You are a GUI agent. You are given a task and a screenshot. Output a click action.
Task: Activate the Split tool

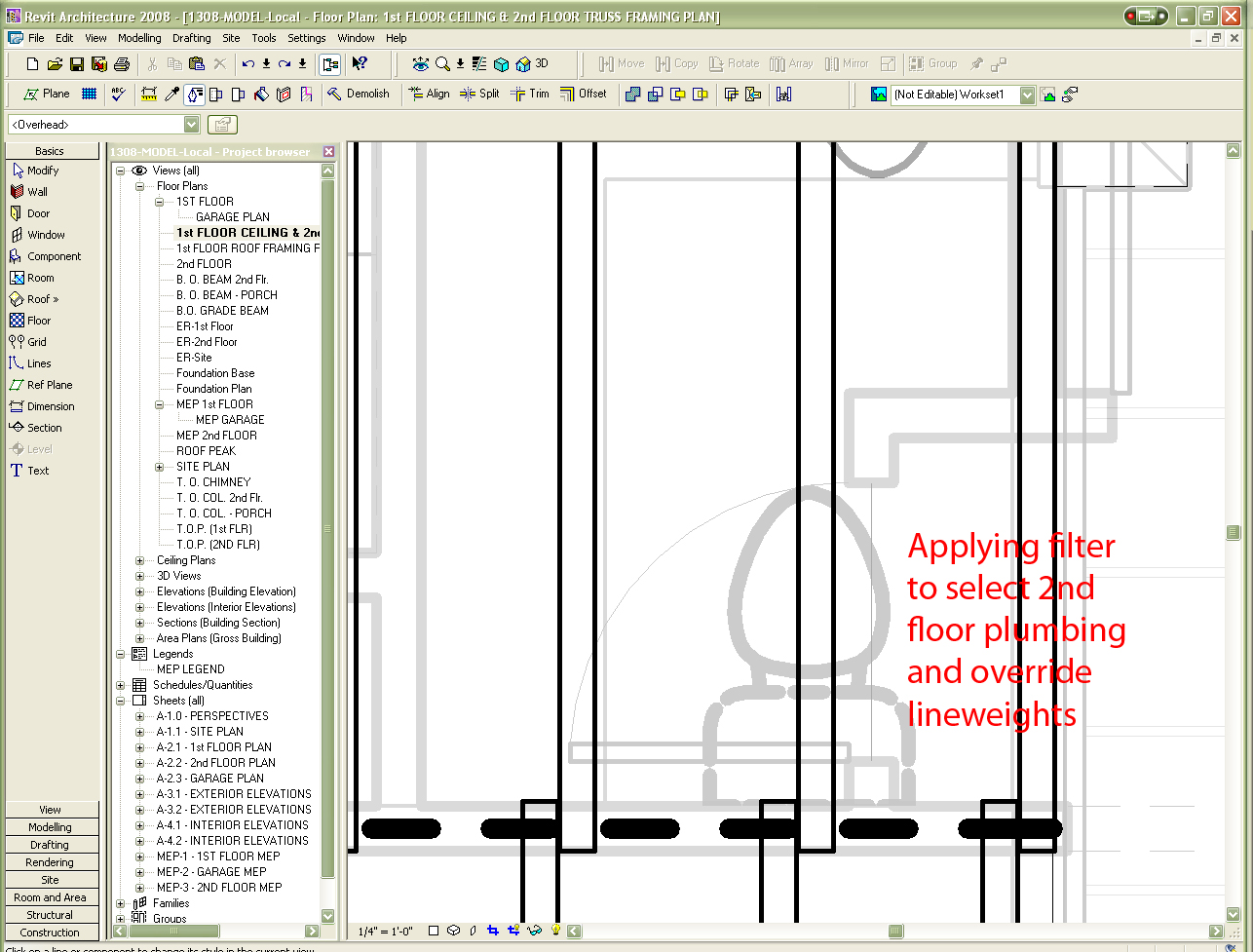tap(479, 95)
